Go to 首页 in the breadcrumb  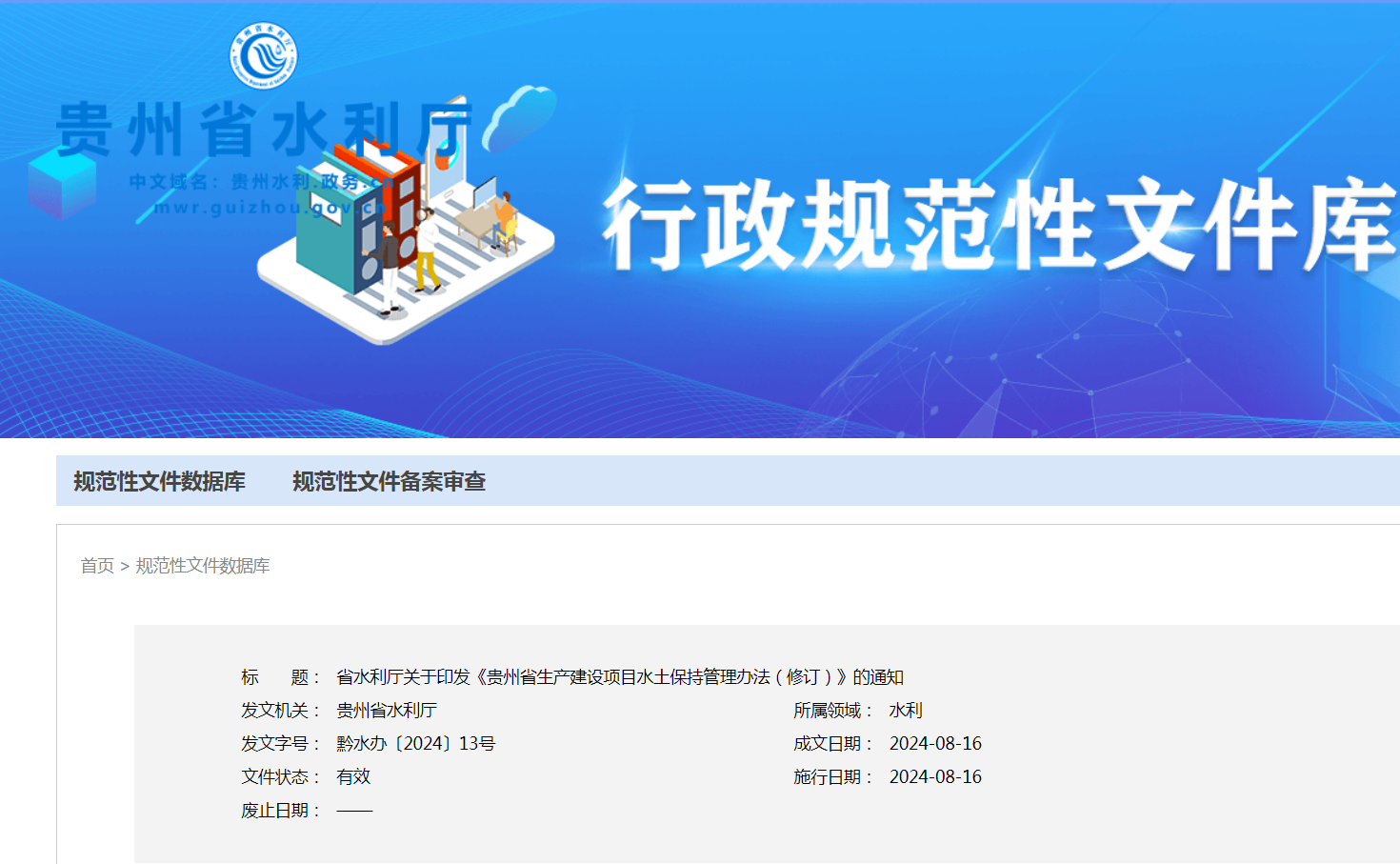tap(97, 566)
